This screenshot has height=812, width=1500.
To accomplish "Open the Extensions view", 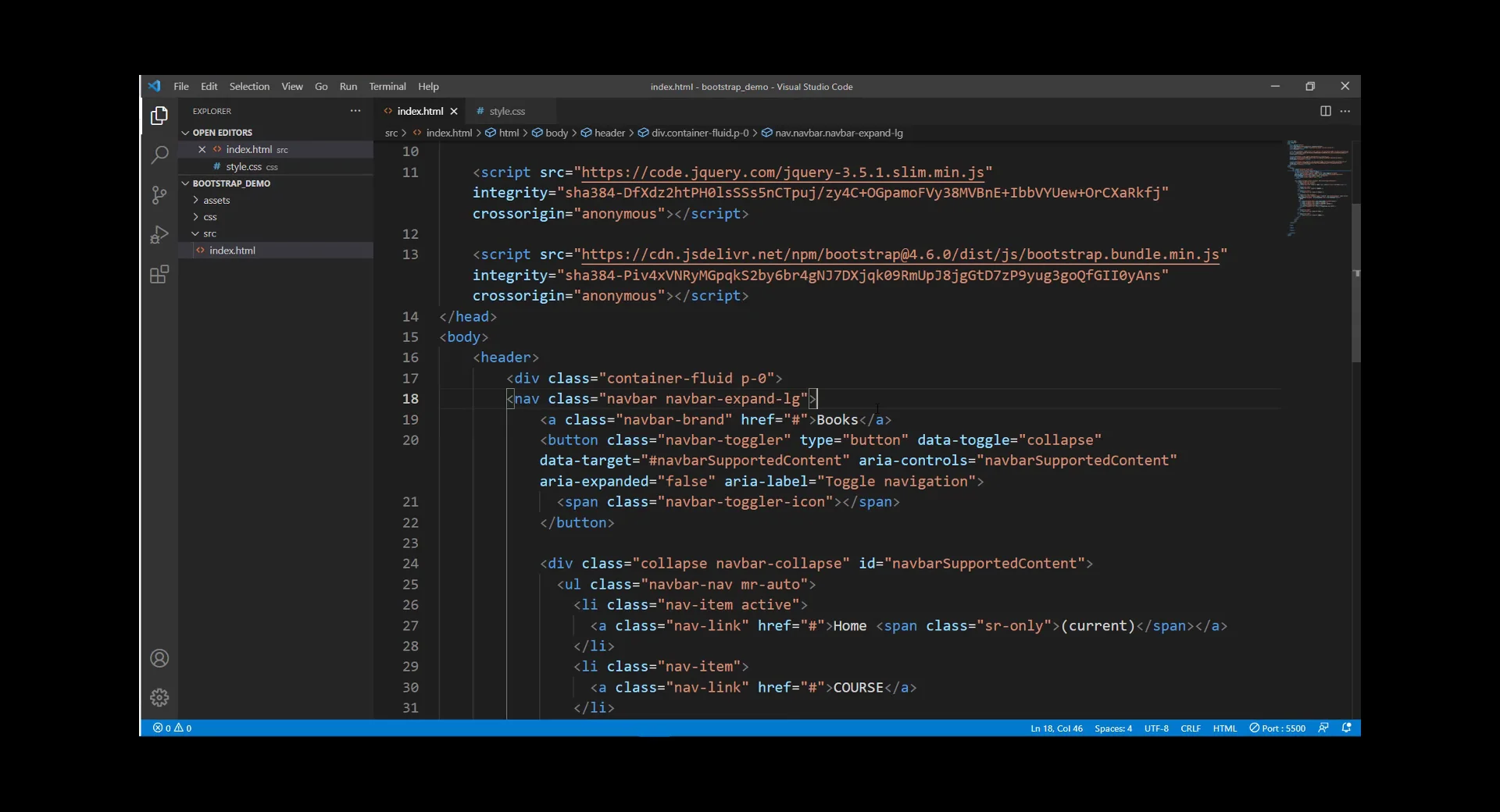I will [x=159, y=275].
